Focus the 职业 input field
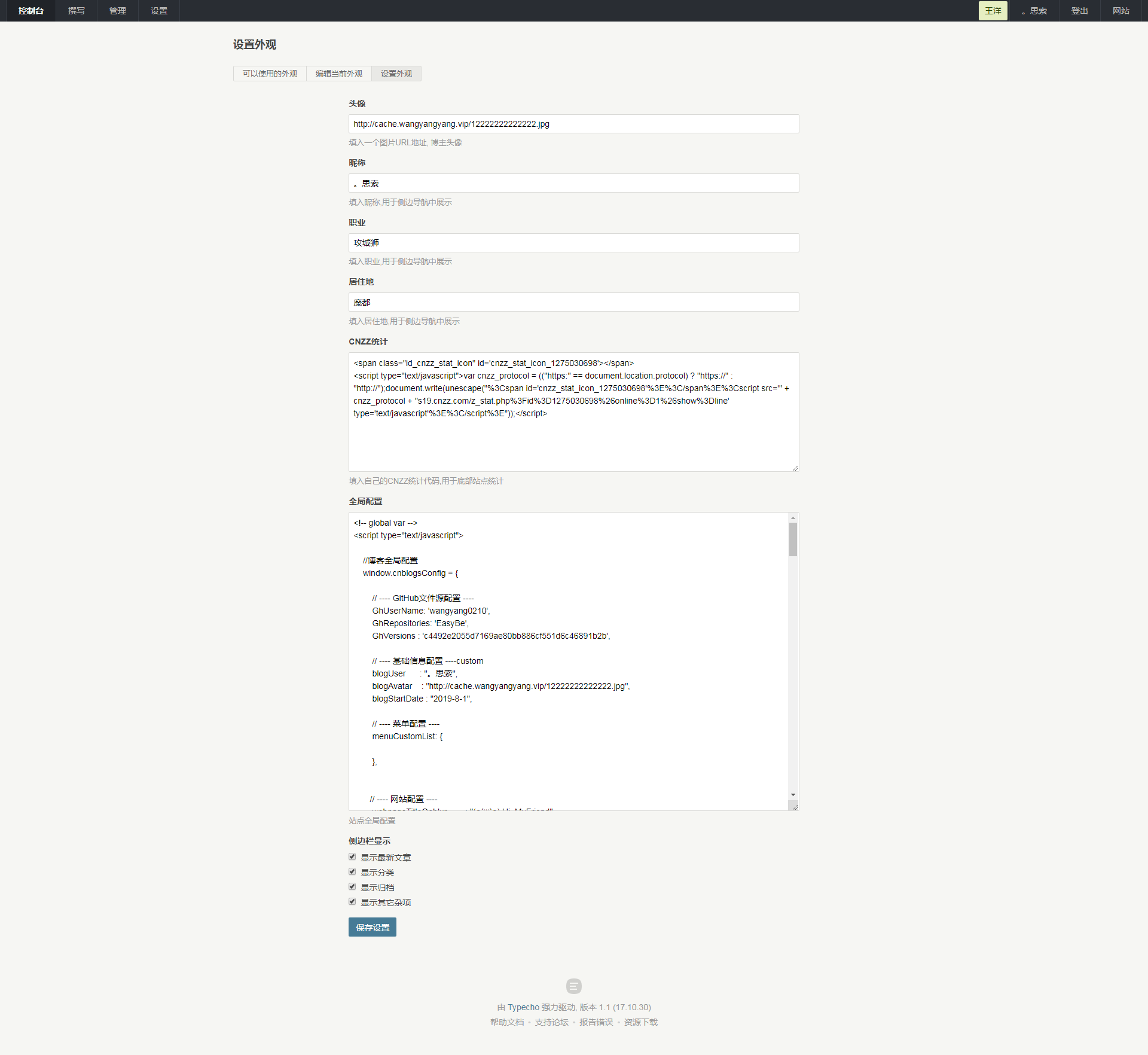Screen dimensions: 1148x1055 [x=574, y=243]
